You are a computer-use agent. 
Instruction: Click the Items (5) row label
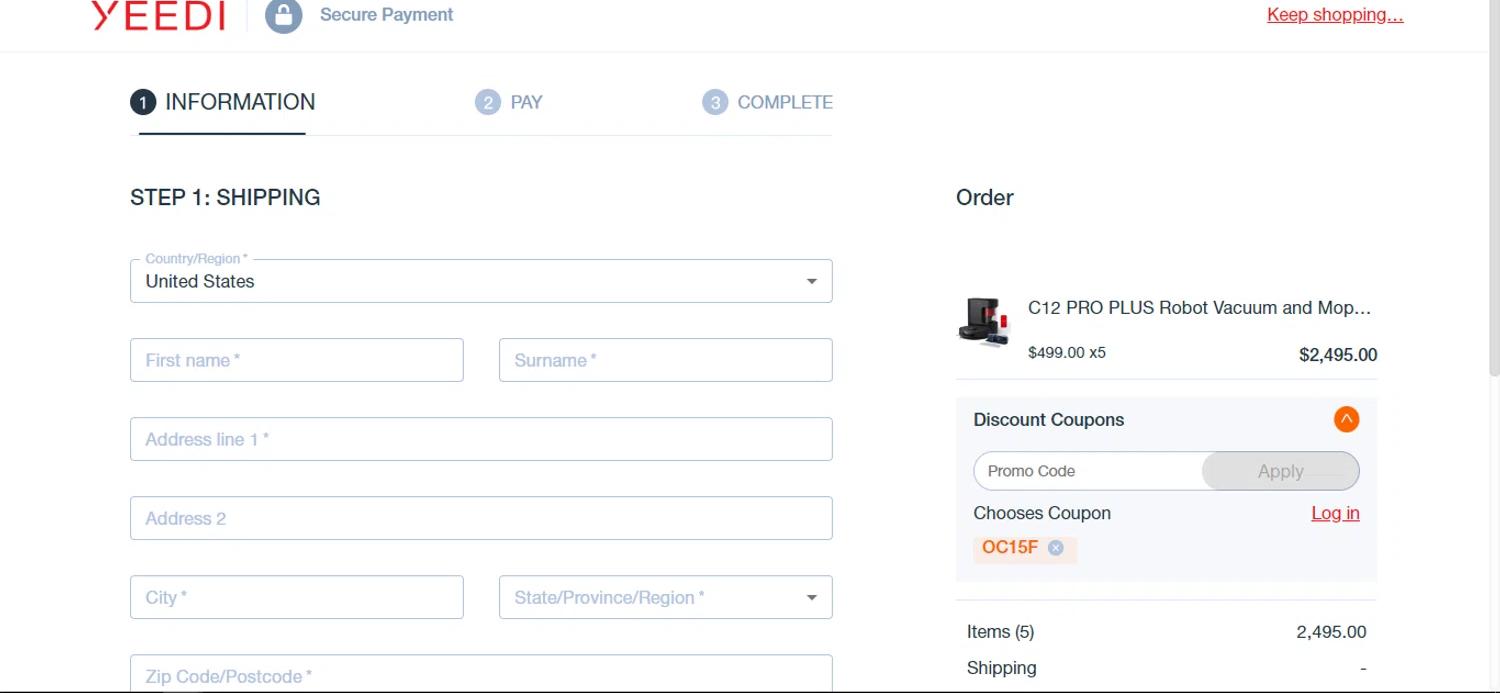1000,632
